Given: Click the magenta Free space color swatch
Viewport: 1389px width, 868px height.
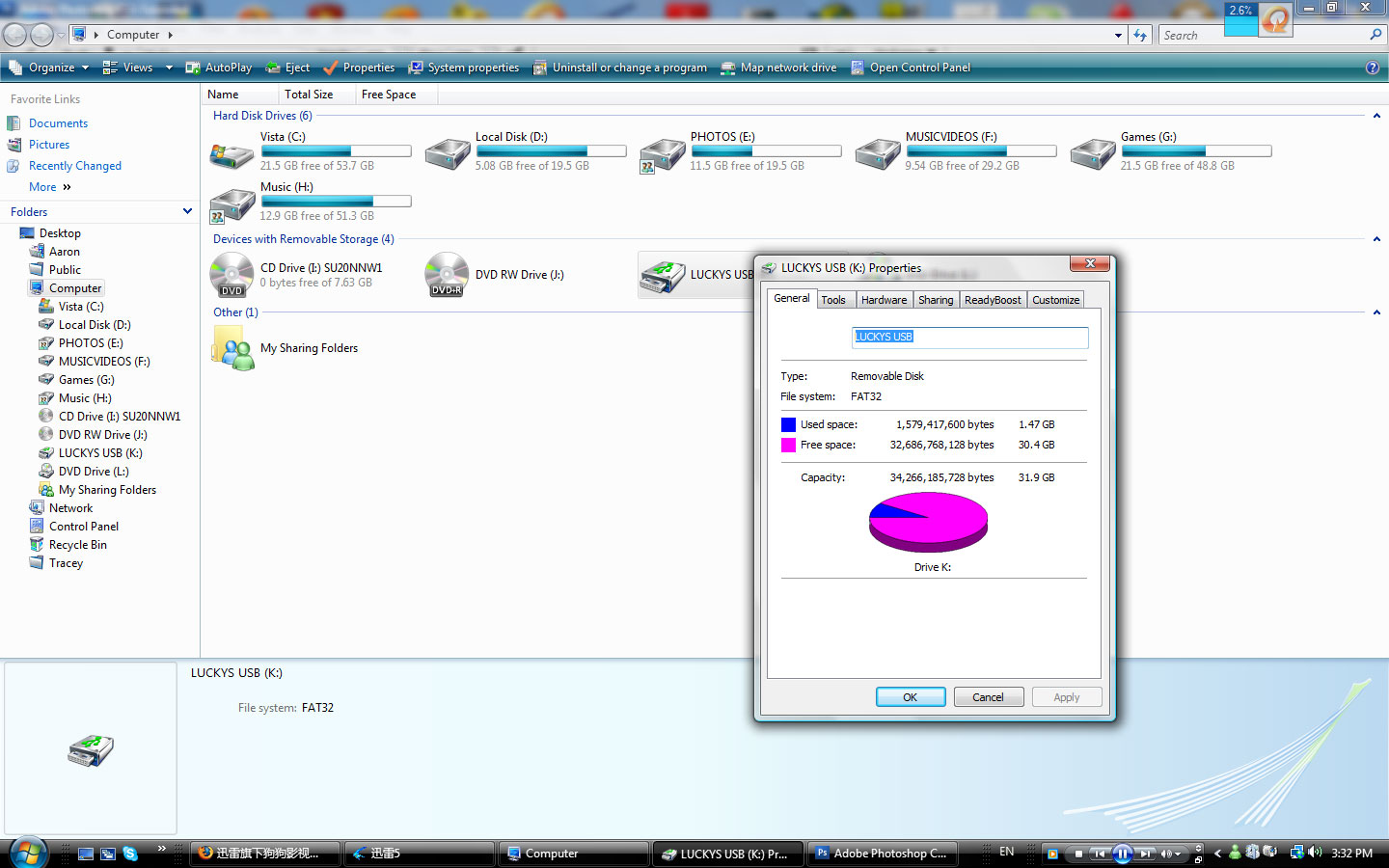Looking at the screenshot, I should pyautogui.click(x=788, y=445).
